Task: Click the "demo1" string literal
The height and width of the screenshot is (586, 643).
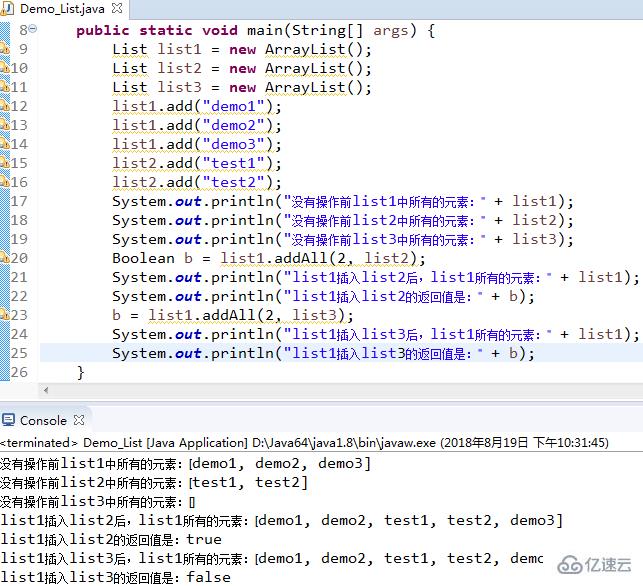Action: (x=233, y=106)
